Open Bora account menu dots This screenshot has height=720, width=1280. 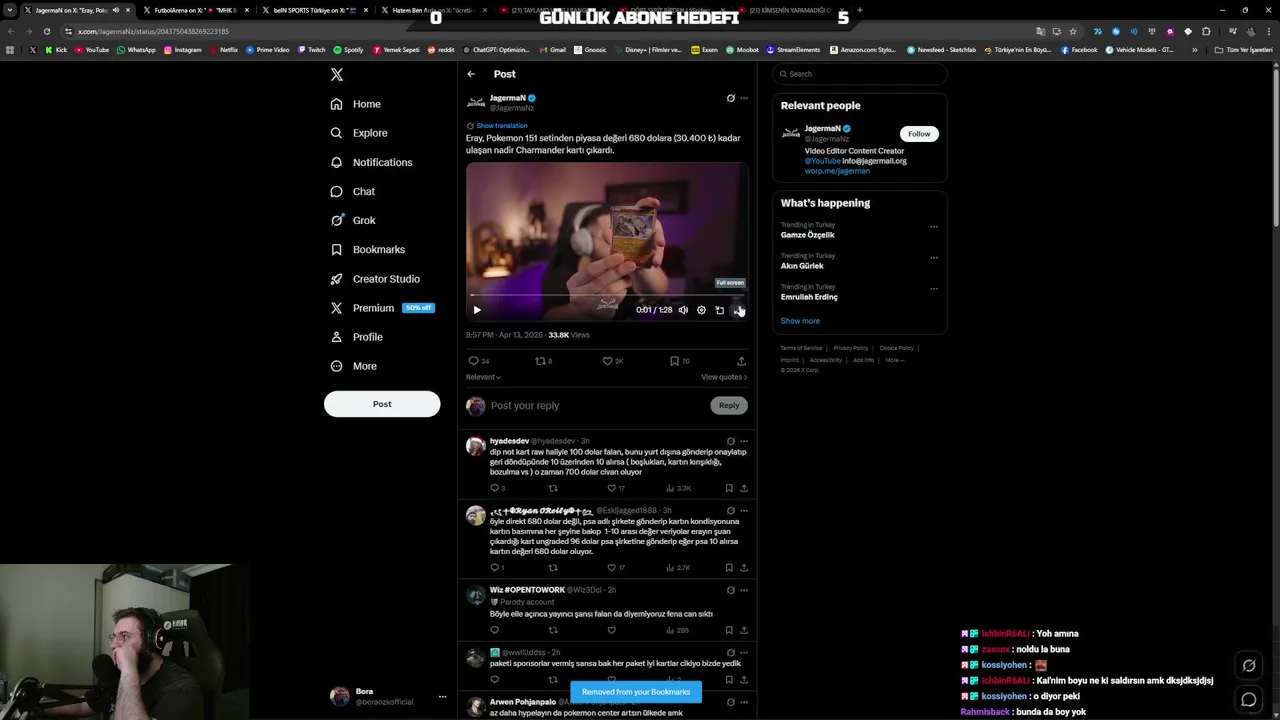coord(442,697)
